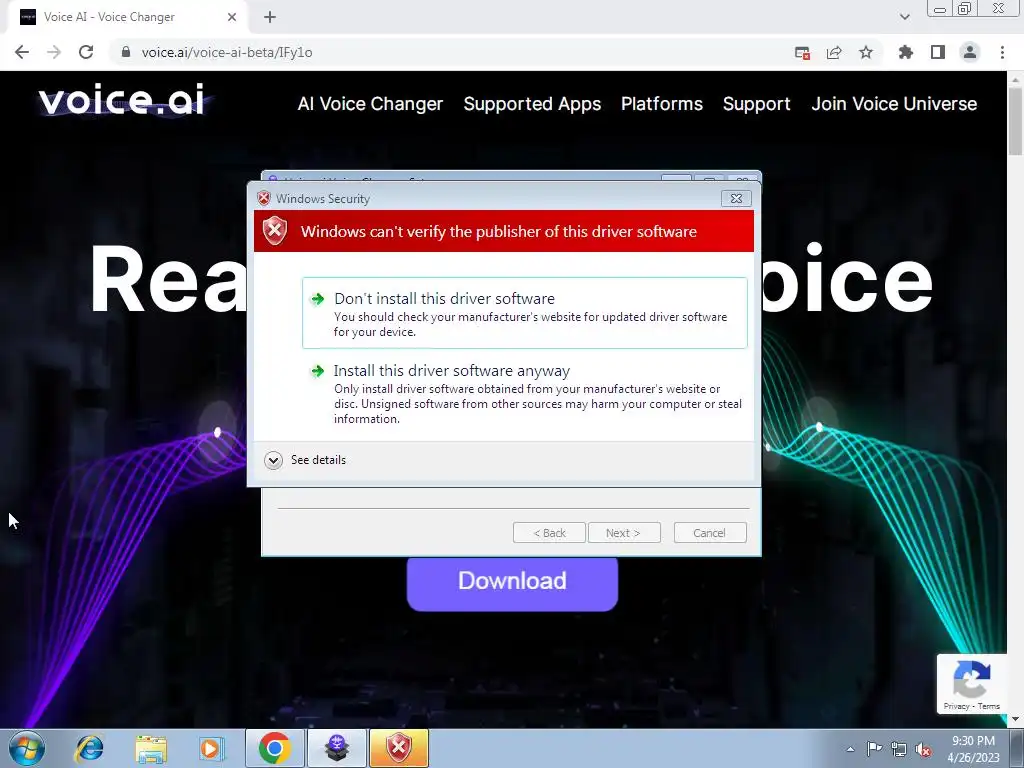The width and height of the screenshot is (1024, 768).
Task: Expand the tab search chevron
Action: pos(904,17)
